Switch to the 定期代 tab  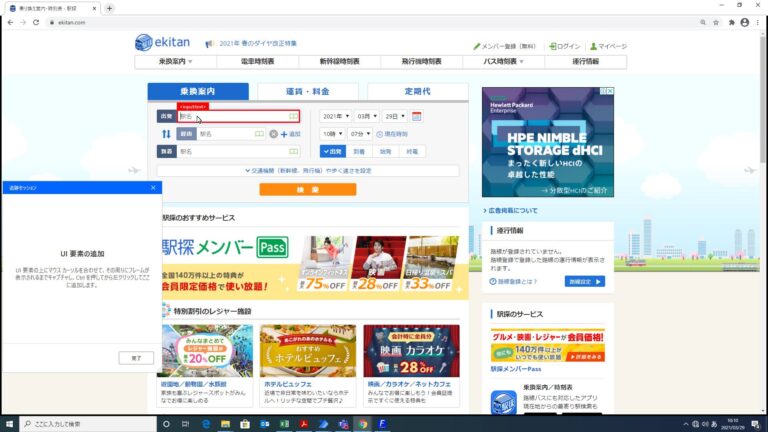[x=417, y=92]
